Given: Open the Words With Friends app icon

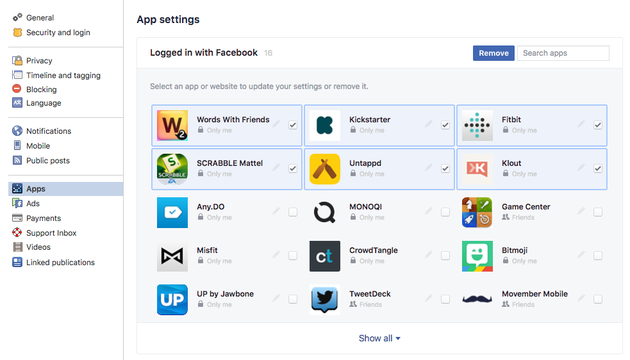Looking at the screenshot, I should pyautogui.click(x=172, y=125).
